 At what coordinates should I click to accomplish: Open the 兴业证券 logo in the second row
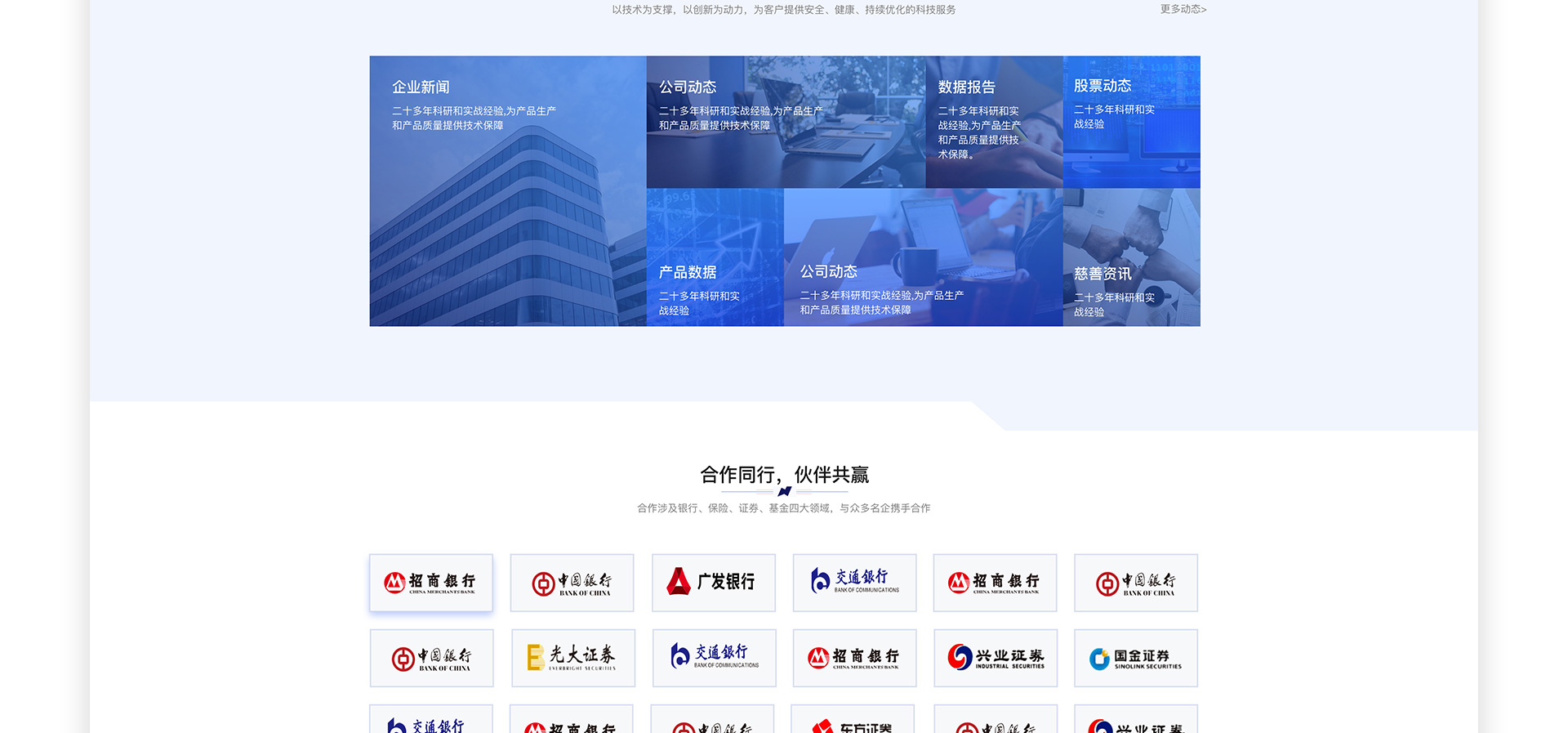[995, 658]
